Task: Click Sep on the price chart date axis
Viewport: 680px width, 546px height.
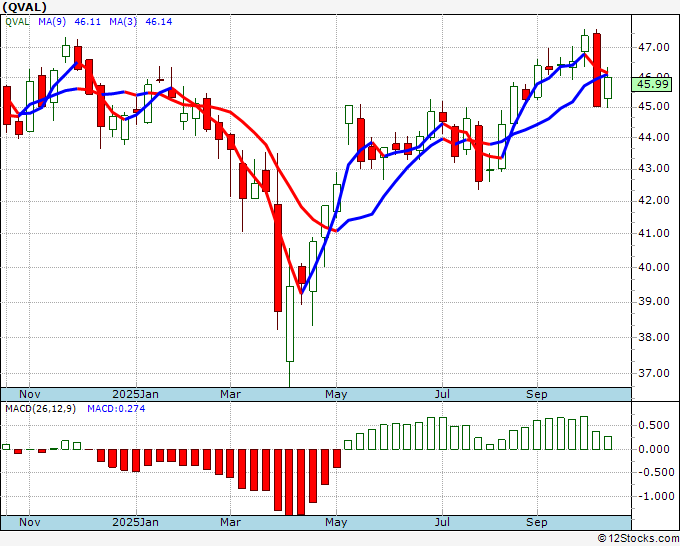Action: 536,394
